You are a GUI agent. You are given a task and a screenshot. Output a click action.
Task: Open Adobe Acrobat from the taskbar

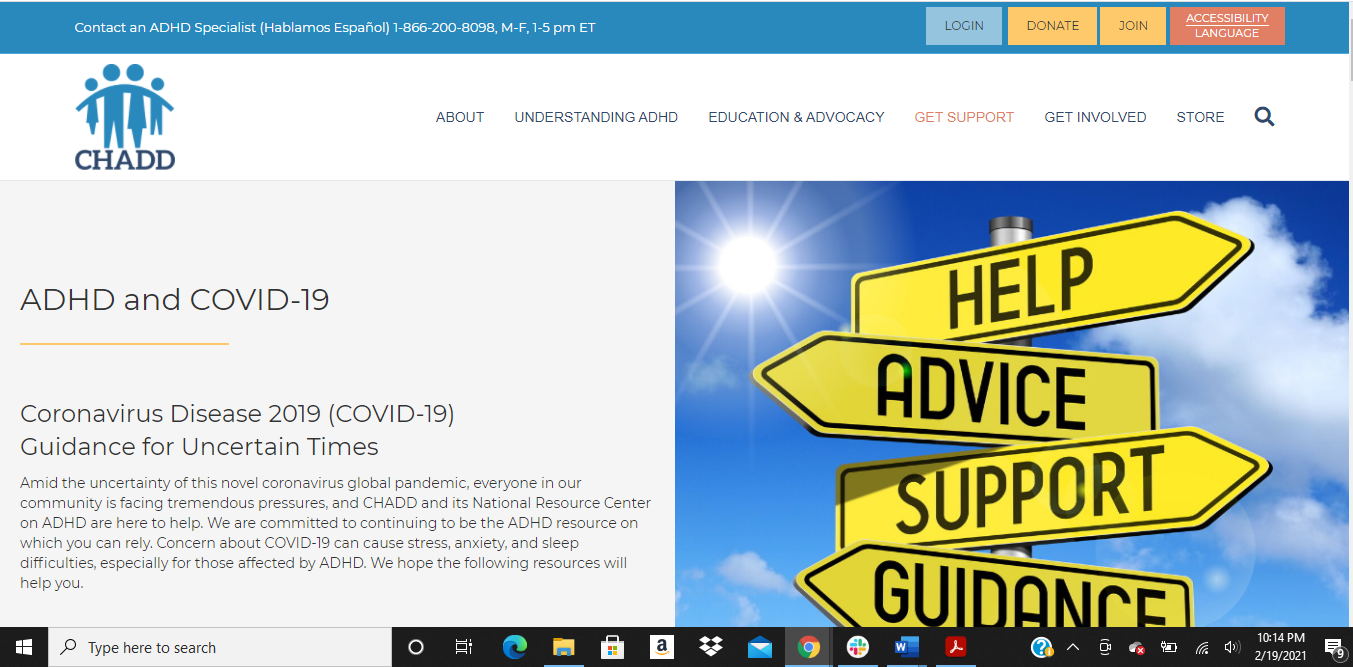(x=955, y=647)
